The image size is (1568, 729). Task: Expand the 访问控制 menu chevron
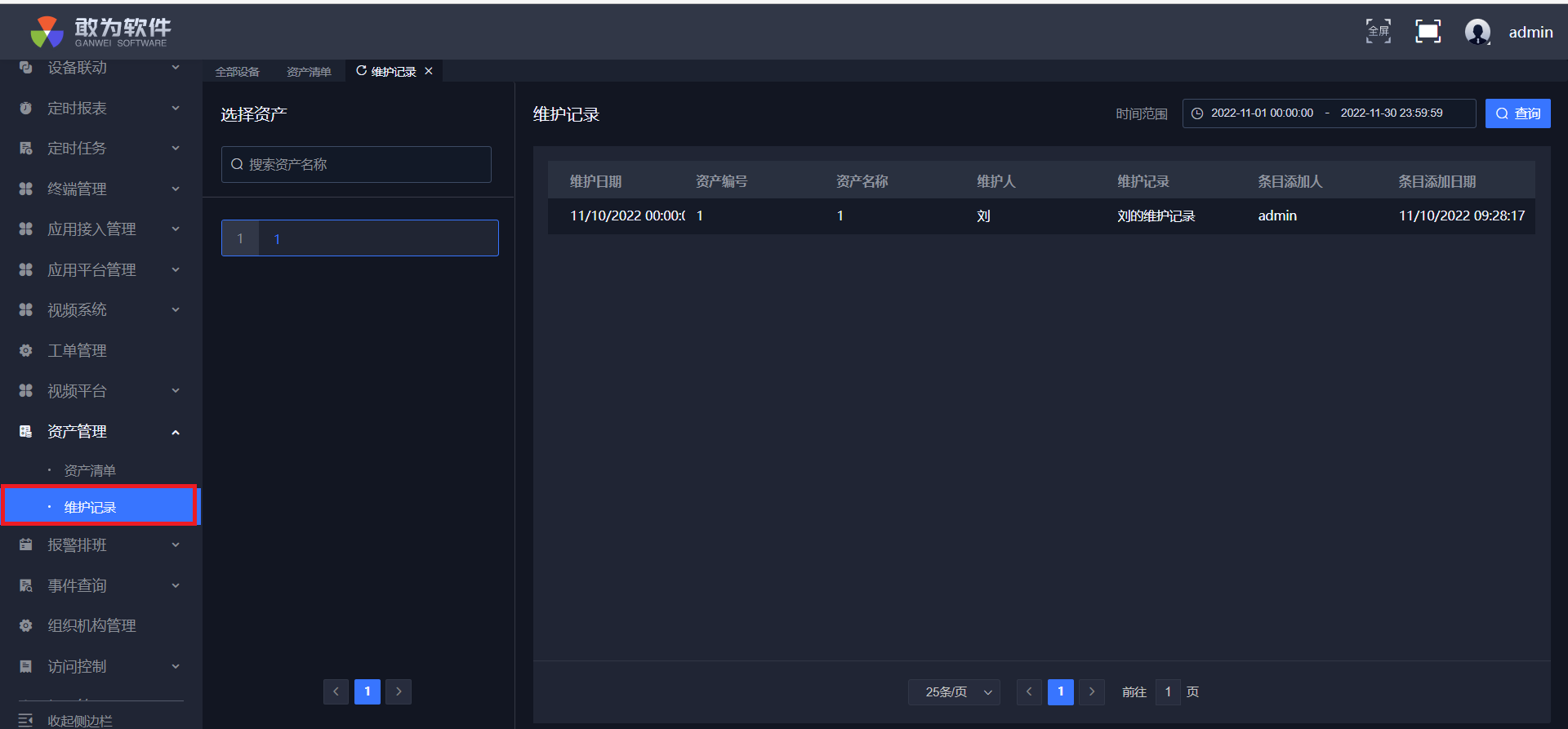coord(176,666)
